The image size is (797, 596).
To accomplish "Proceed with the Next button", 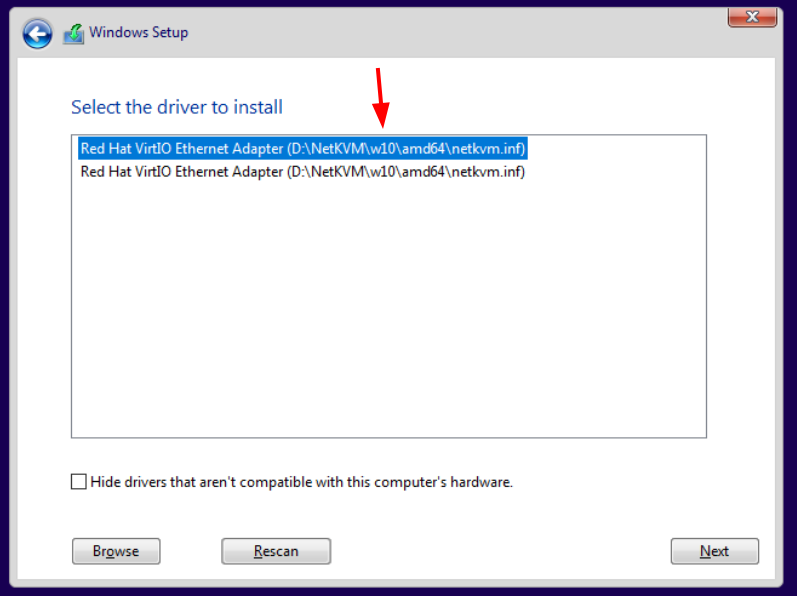I will coord(714,551).
